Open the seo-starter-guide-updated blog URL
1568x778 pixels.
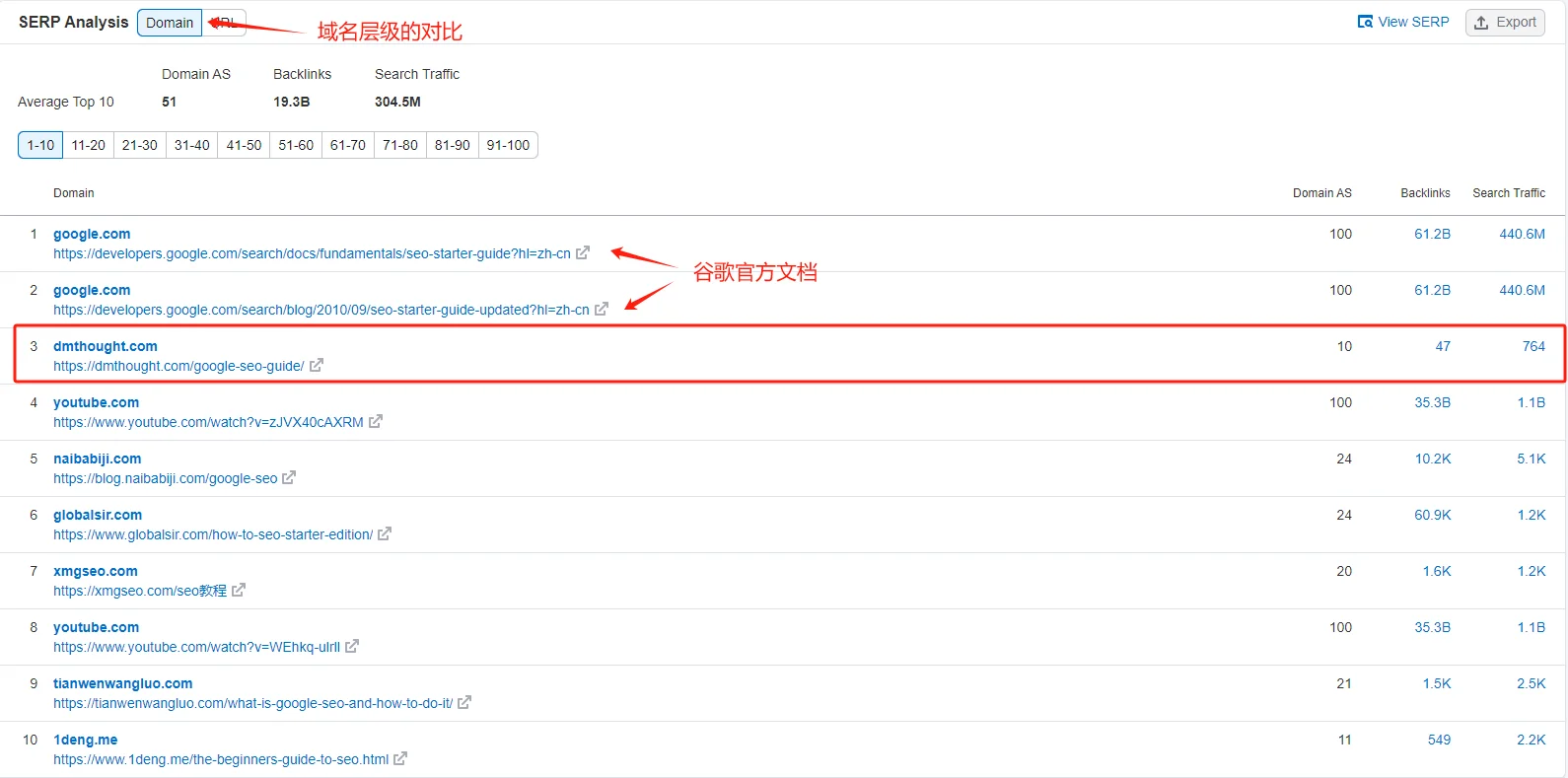pyautogui.click(x=321, y=310)
